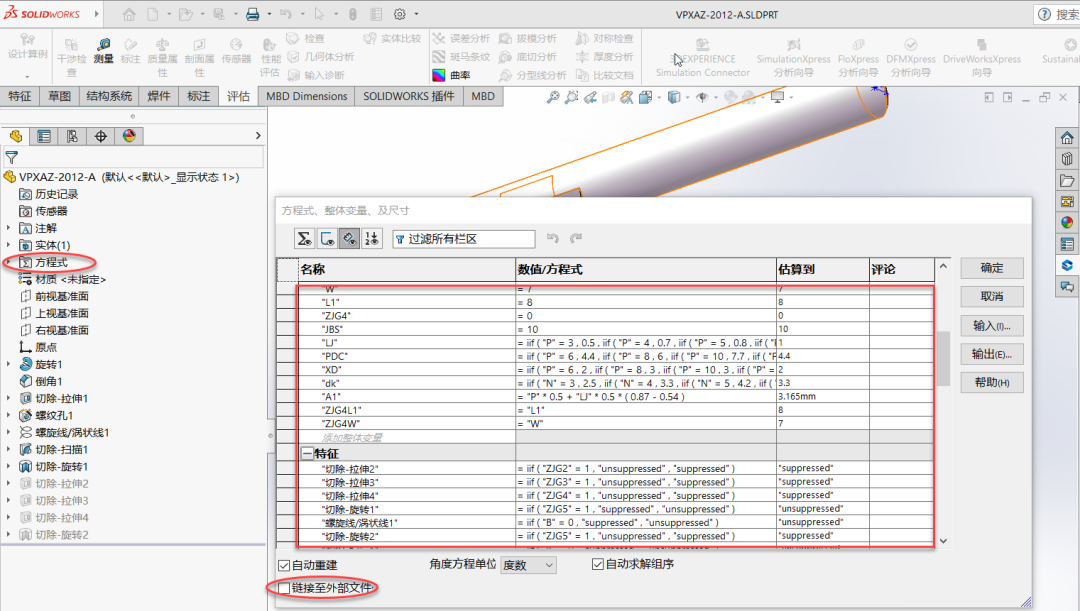Click the tree filter funnel icon
Image resolution: width=1080 pixels, height=611 pixels.
click(12, 158)
